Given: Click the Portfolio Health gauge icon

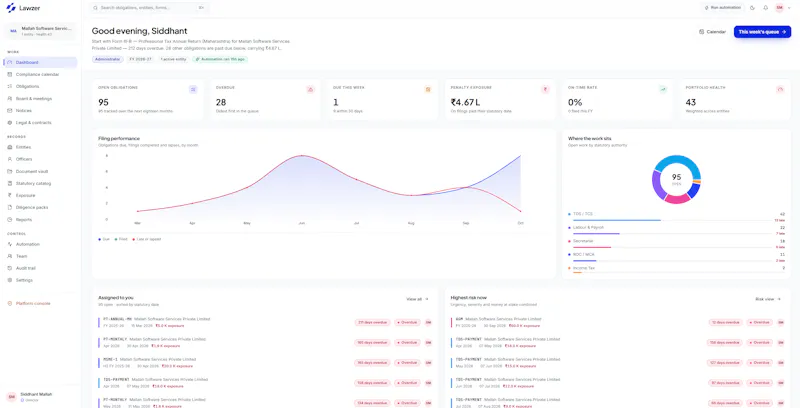Looking at the screenshot, I should 780,89.
